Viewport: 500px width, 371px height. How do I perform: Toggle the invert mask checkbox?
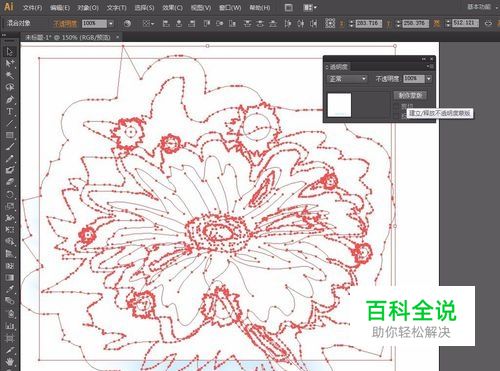tap(396, 115)
